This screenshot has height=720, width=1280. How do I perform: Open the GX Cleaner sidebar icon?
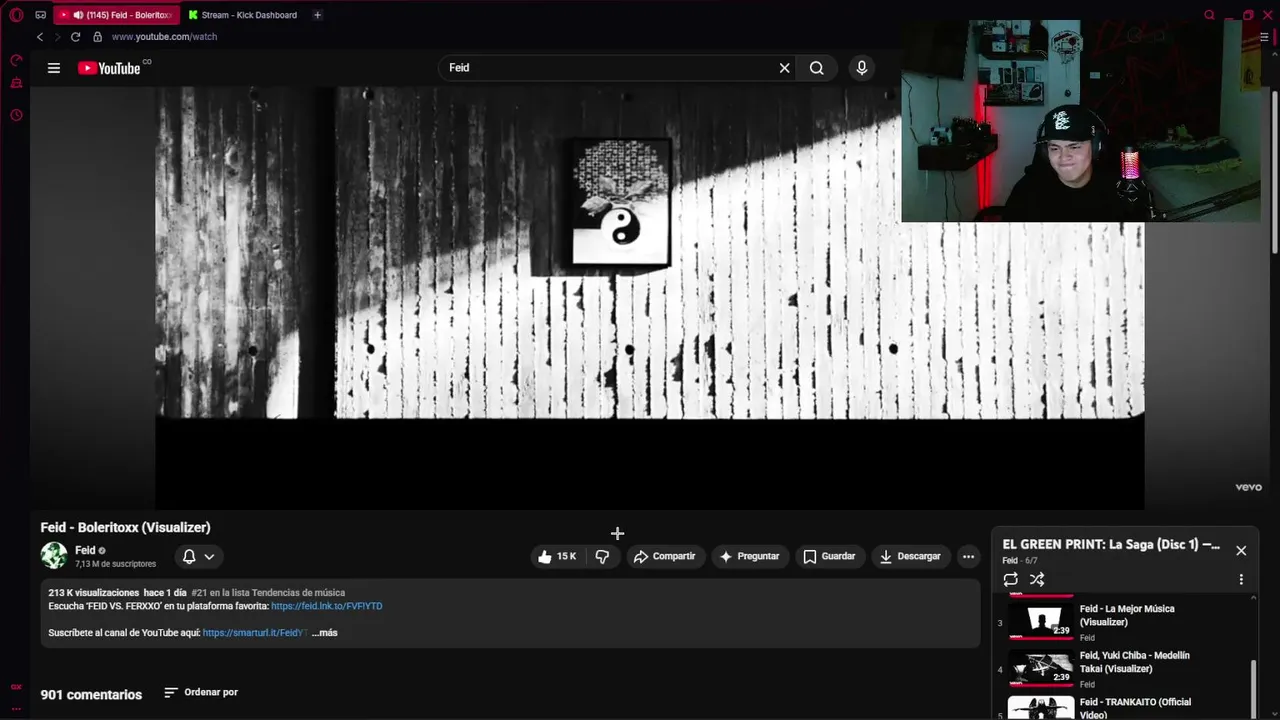[x=16, y=84]
